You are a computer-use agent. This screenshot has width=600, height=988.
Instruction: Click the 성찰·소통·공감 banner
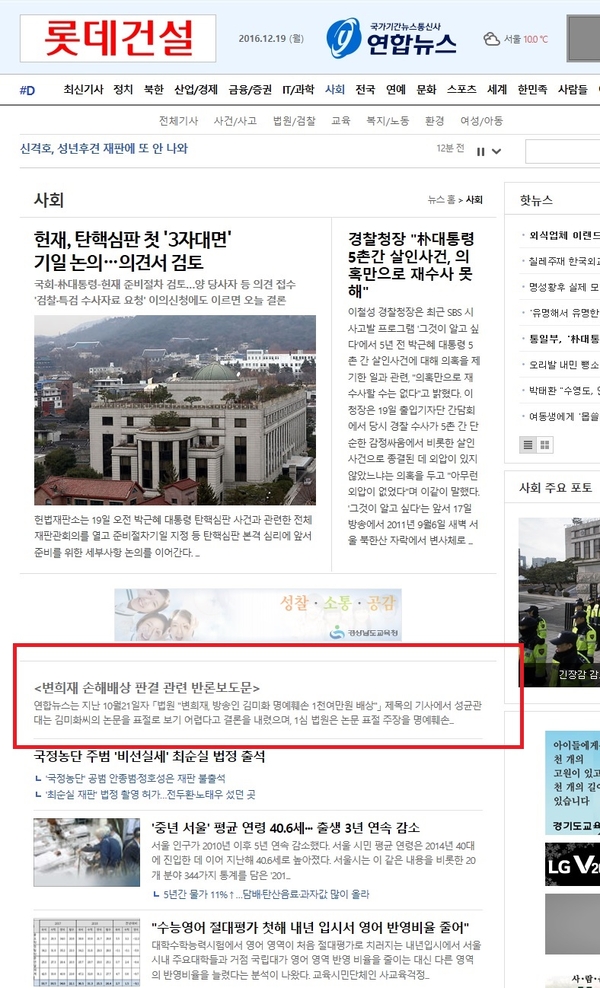tap(258, 615)
